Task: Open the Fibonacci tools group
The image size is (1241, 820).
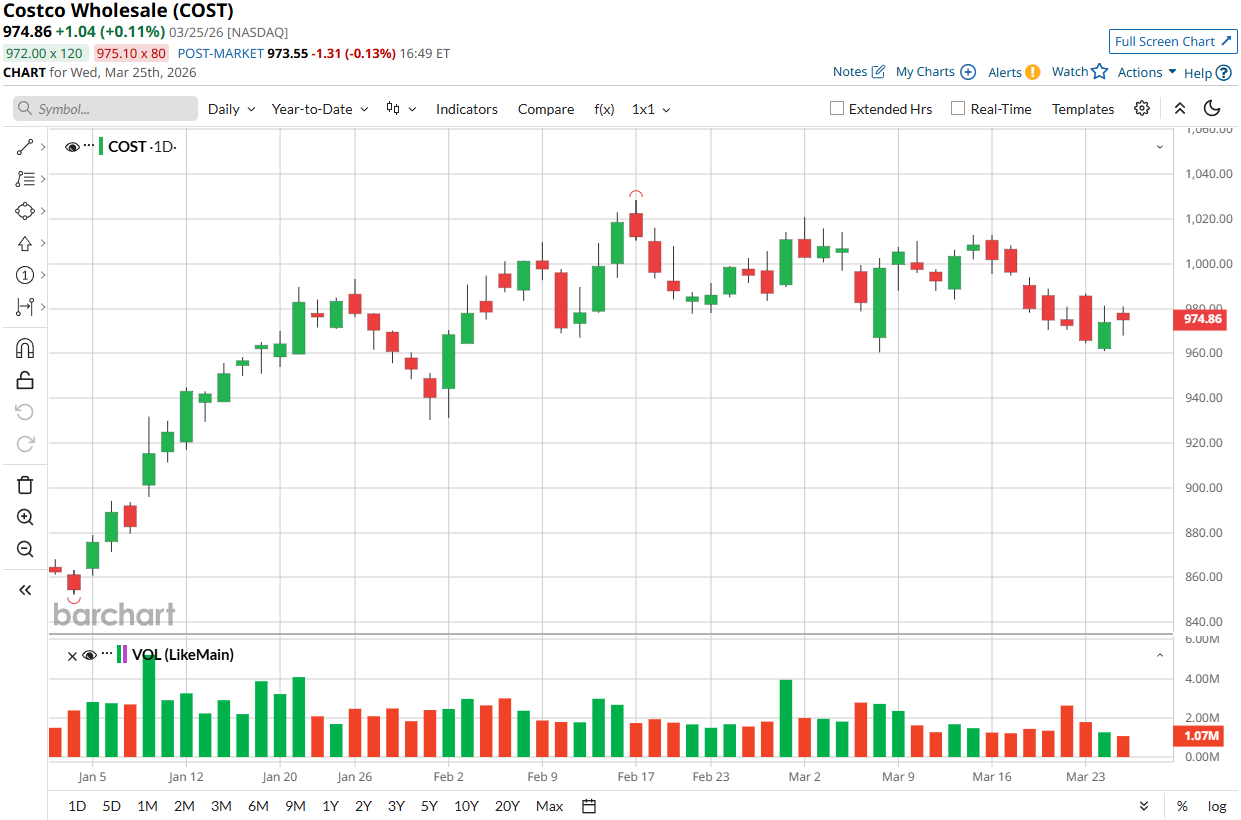Action: (25, 179)
